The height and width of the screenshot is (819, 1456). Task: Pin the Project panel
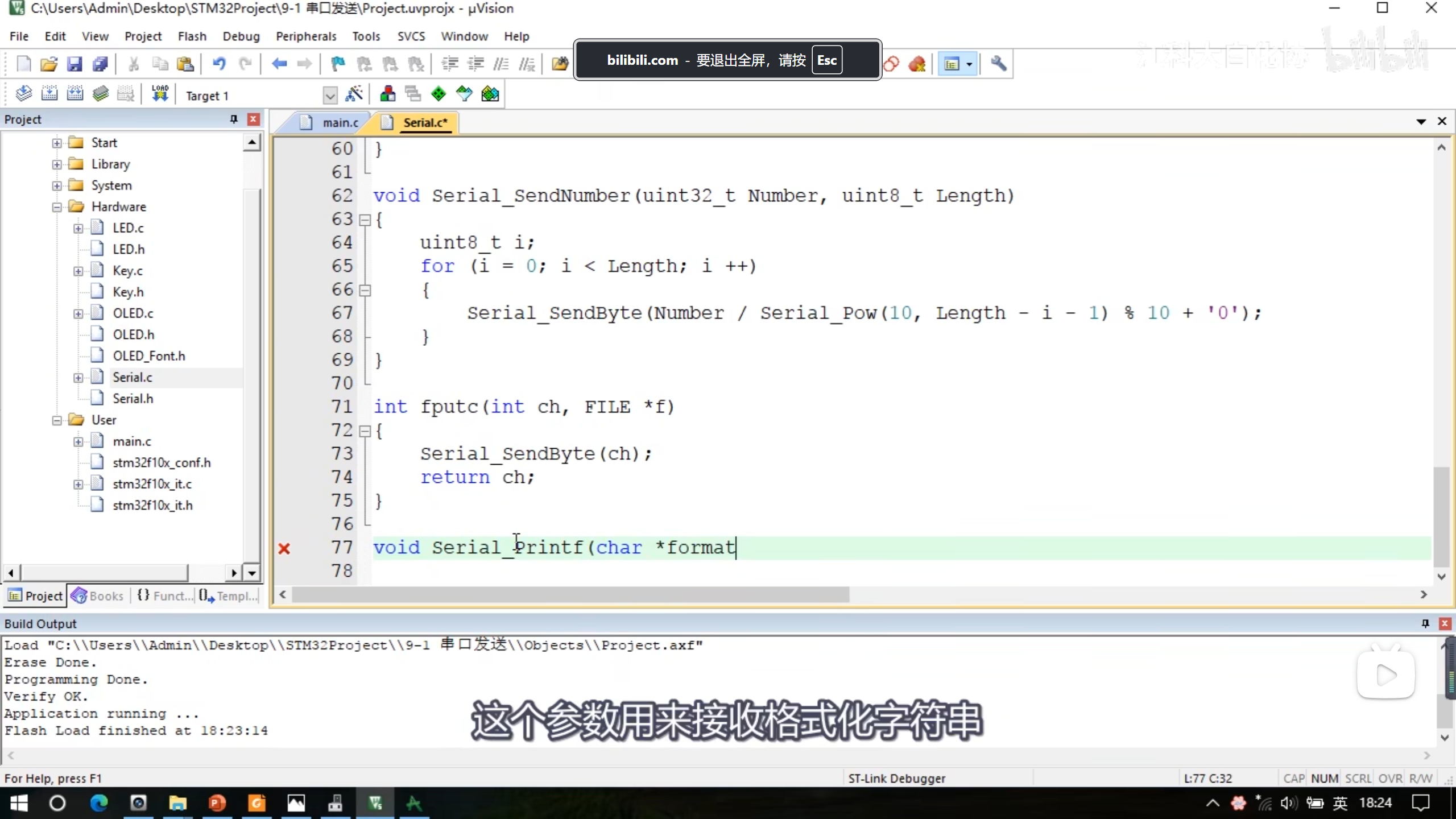233,119
